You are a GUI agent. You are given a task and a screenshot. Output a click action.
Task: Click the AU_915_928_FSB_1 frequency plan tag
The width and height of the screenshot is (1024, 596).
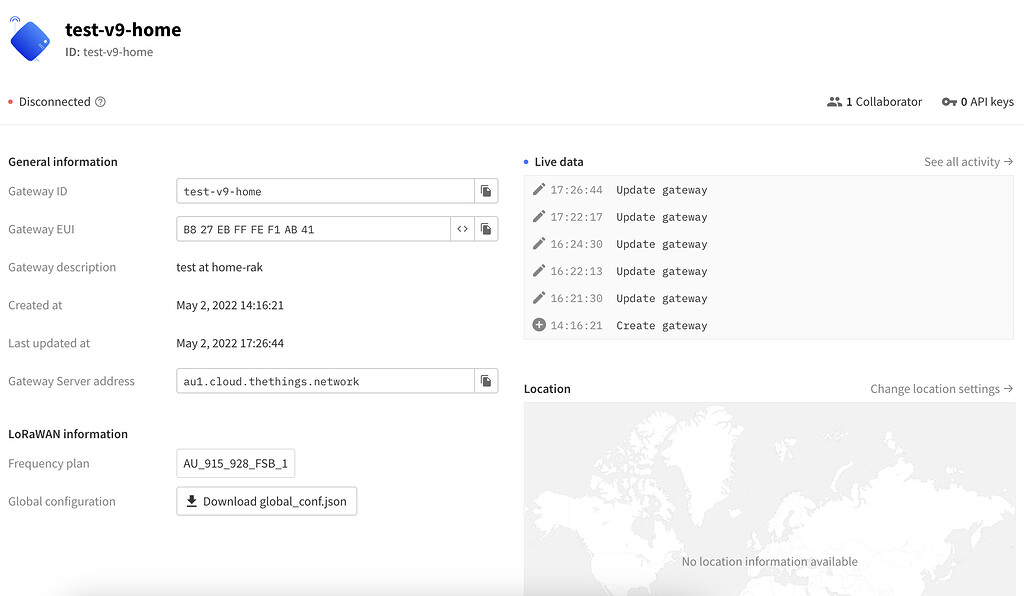[x=236, y=464]
